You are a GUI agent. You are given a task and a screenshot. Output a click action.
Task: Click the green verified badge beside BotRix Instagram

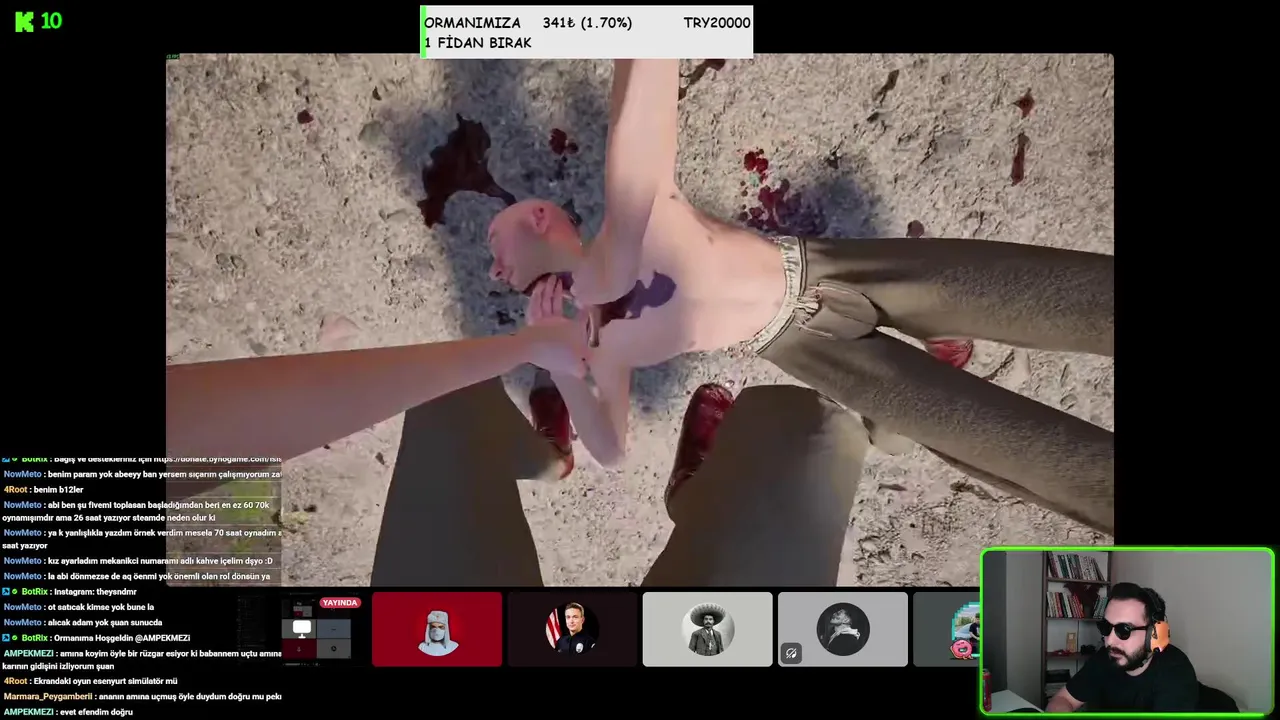(x=15, y=592)
